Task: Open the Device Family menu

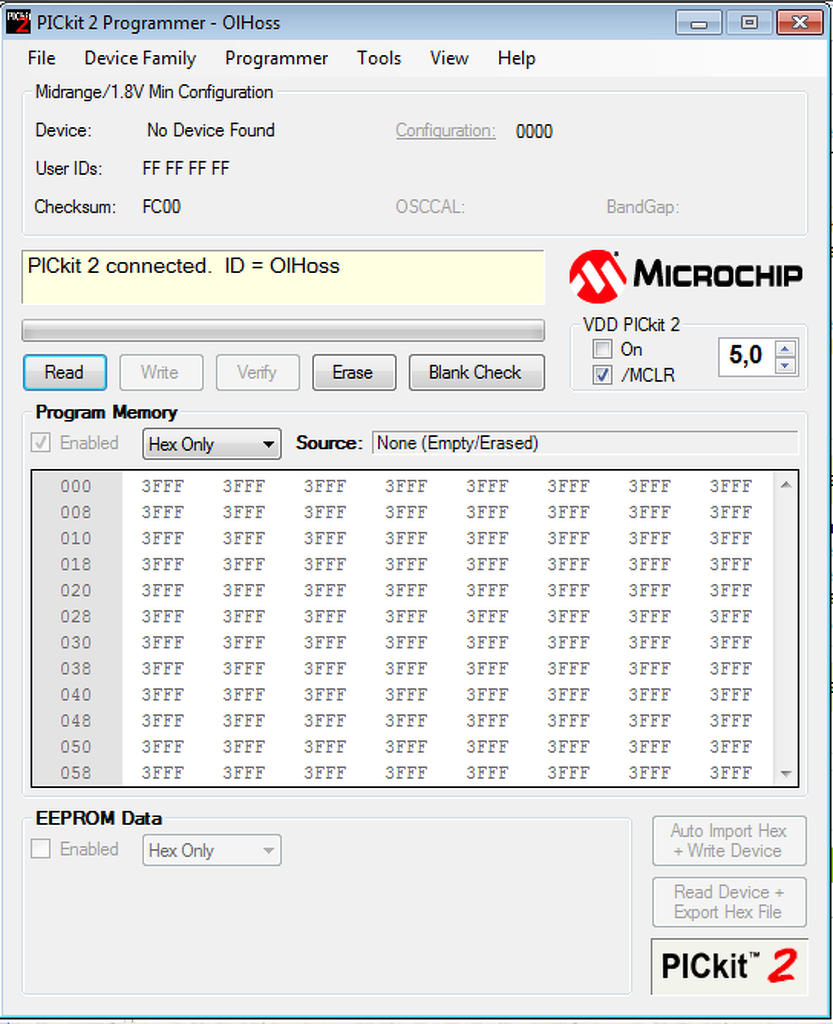Action: click(140, 58)
